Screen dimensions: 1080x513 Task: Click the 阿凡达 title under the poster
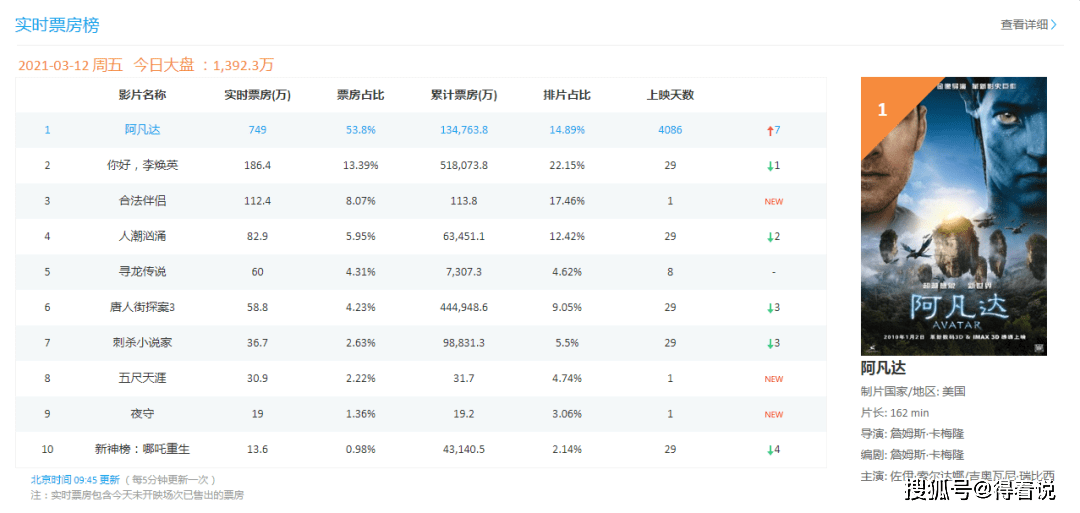(x=884, y=368)
